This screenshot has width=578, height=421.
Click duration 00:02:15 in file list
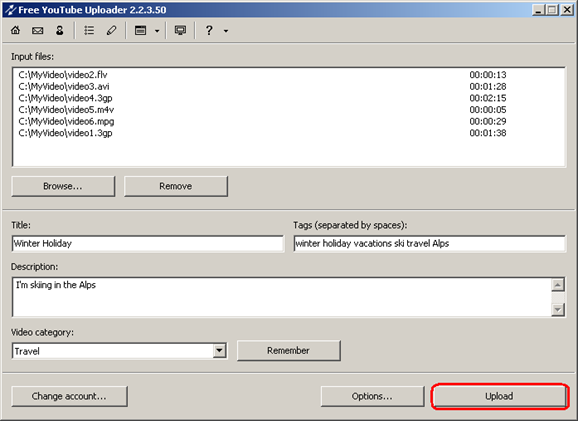pyautogui.click(x=488, y=98)
